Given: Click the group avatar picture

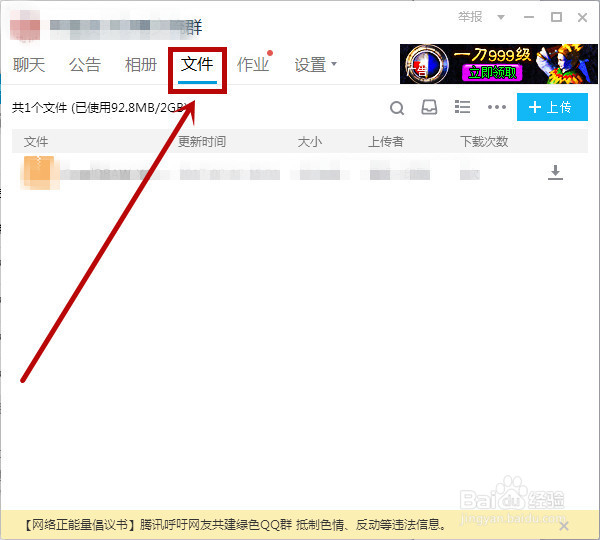Looking at the screenshot, I should (x=25, y=26).
